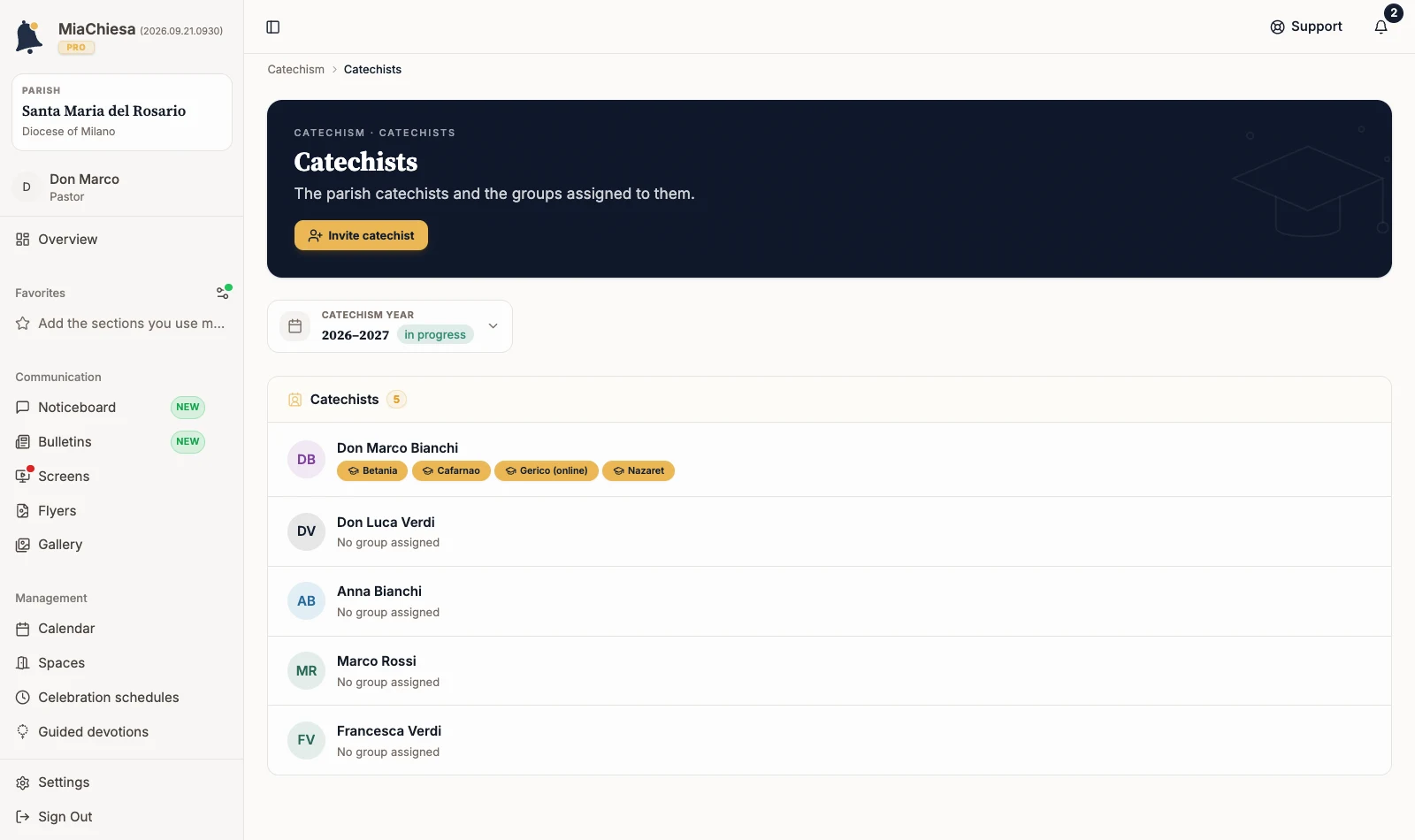Click the Betania group tag
This screenshot has width=1415, height=840.
pyautogui.click(x=372, y=471)
